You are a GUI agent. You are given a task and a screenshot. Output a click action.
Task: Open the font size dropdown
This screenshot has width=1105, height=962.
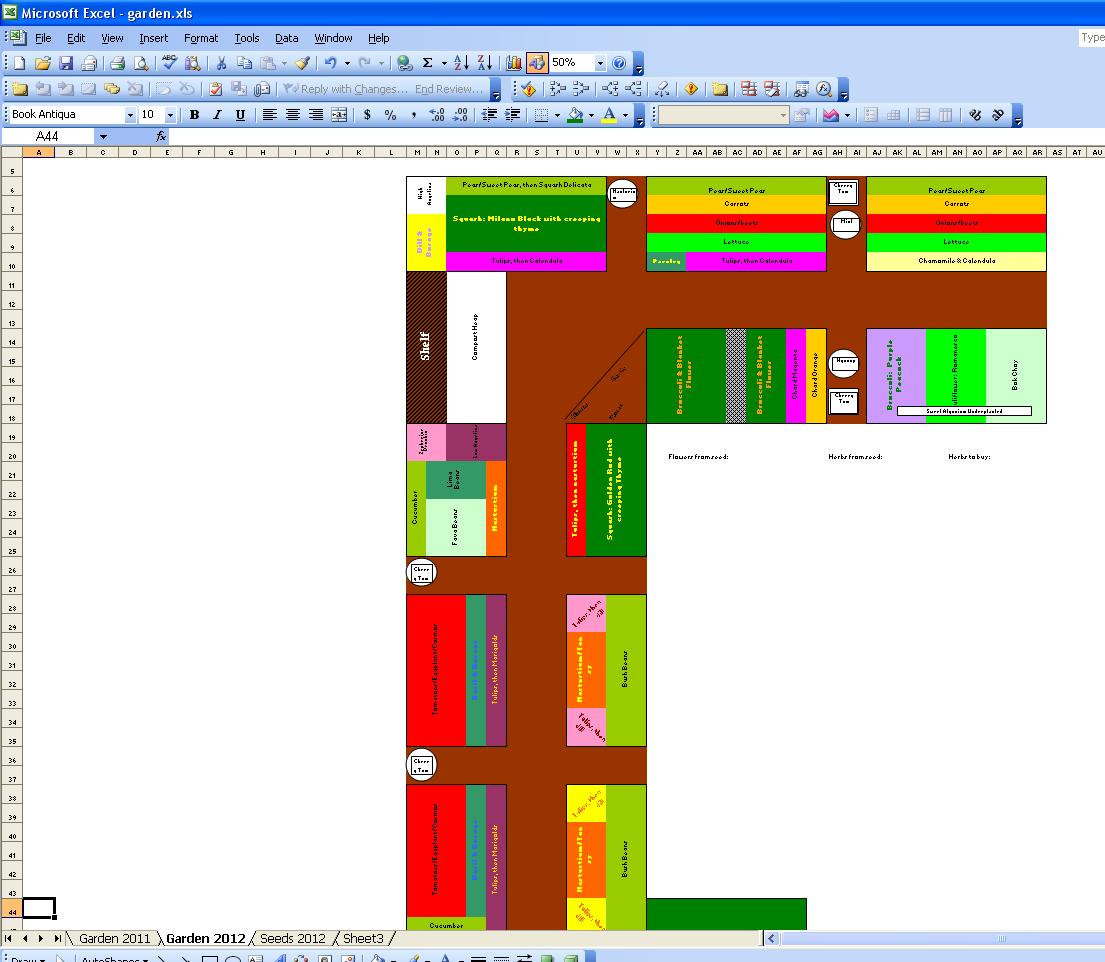click(x=170, y=115)
